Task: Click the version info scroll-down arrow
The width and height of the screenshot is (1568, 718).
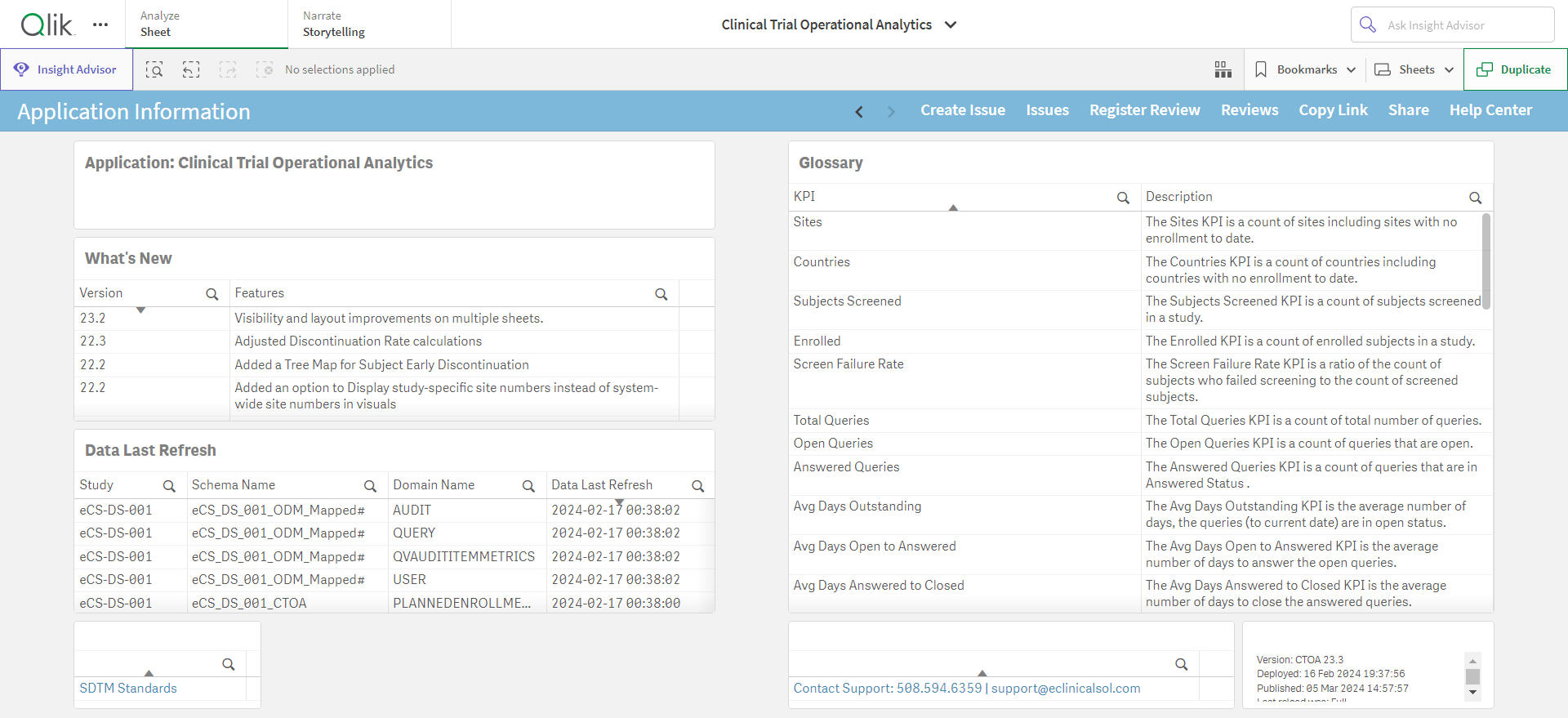Action: coord(1472,692)
